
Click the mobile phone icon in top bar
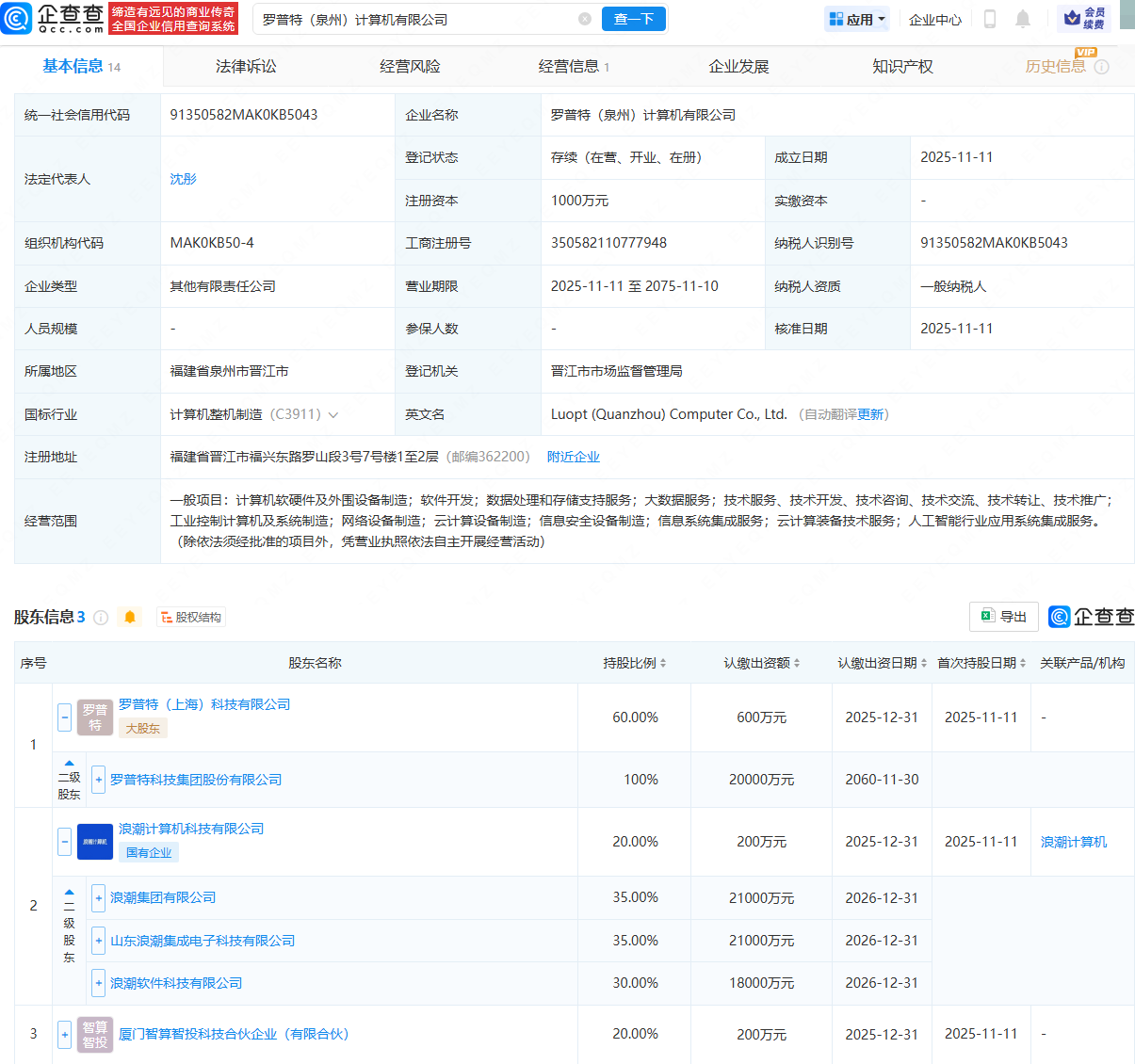coord(990,19)
